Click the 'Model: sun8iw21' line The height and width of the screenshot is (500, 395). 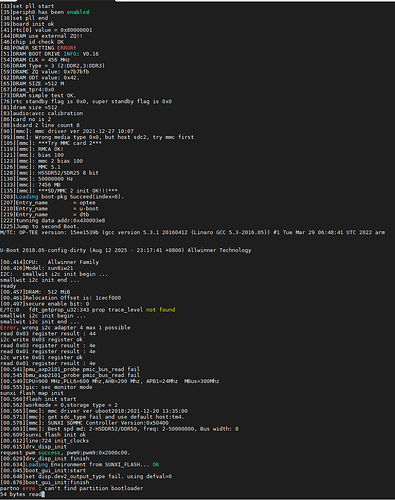tap(37, 268)
